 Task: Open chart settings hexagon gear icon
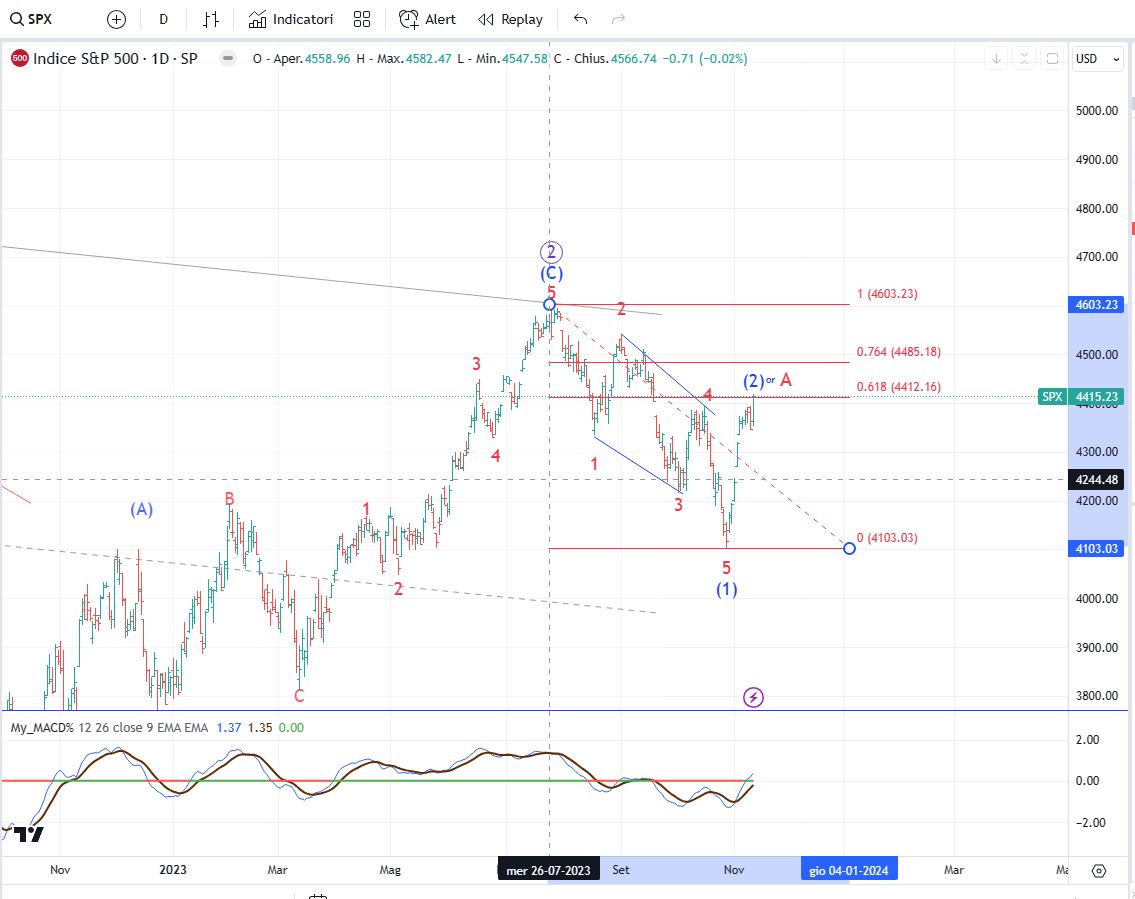[x=1099, y=870]
